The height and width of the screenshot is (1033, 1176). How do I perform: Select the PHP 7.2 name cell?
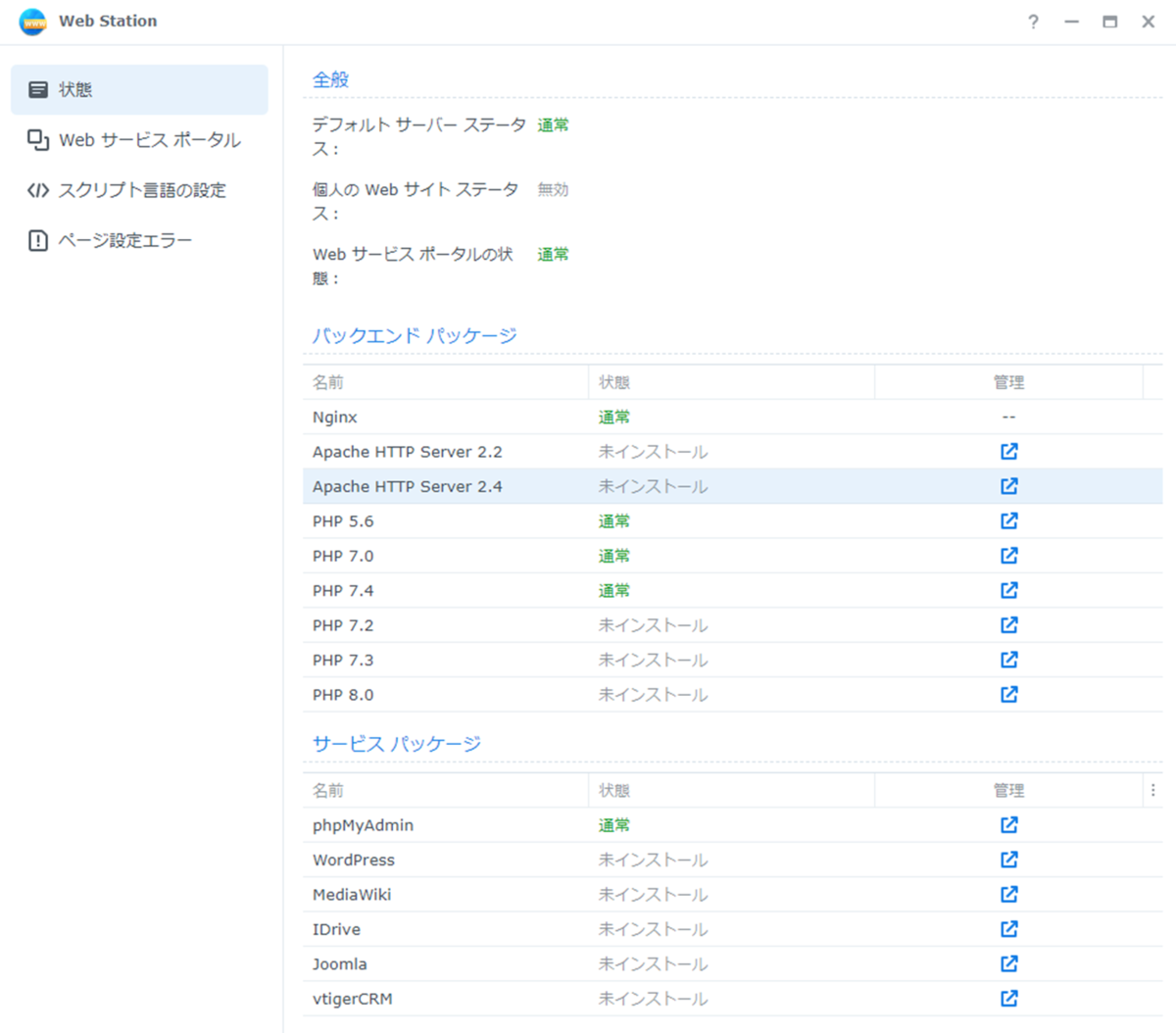(x=343, y=625)
